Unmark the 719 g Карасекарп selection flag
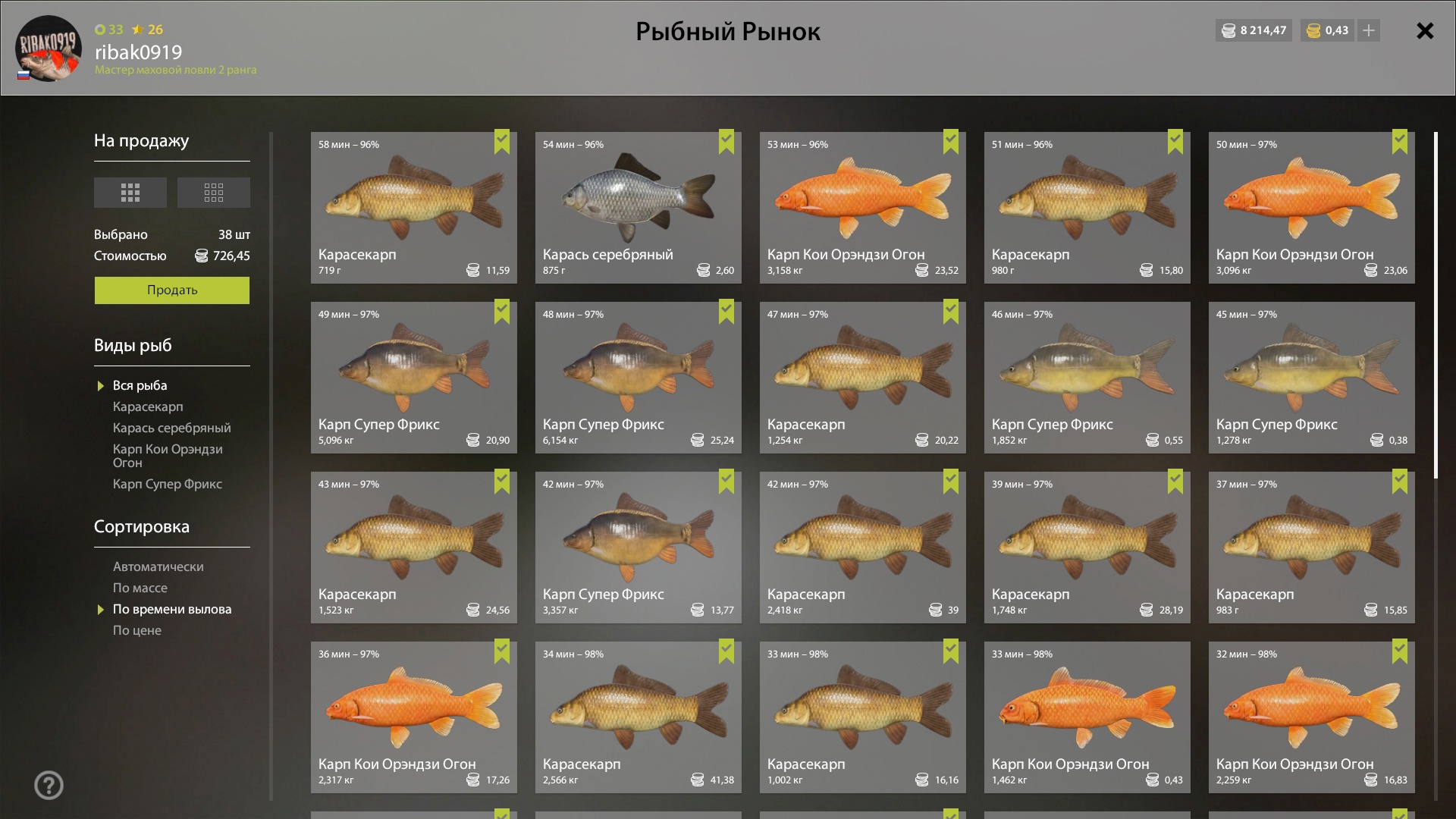The image size is (1456, 819). pos(502,141)
